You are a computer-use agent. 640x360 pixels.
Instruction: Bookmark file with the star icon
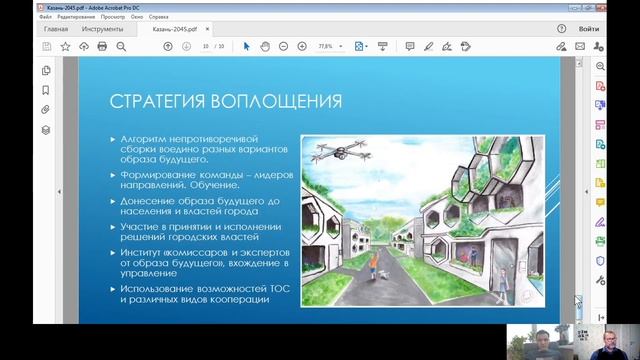pyautogui.click(x=65, y=47)
